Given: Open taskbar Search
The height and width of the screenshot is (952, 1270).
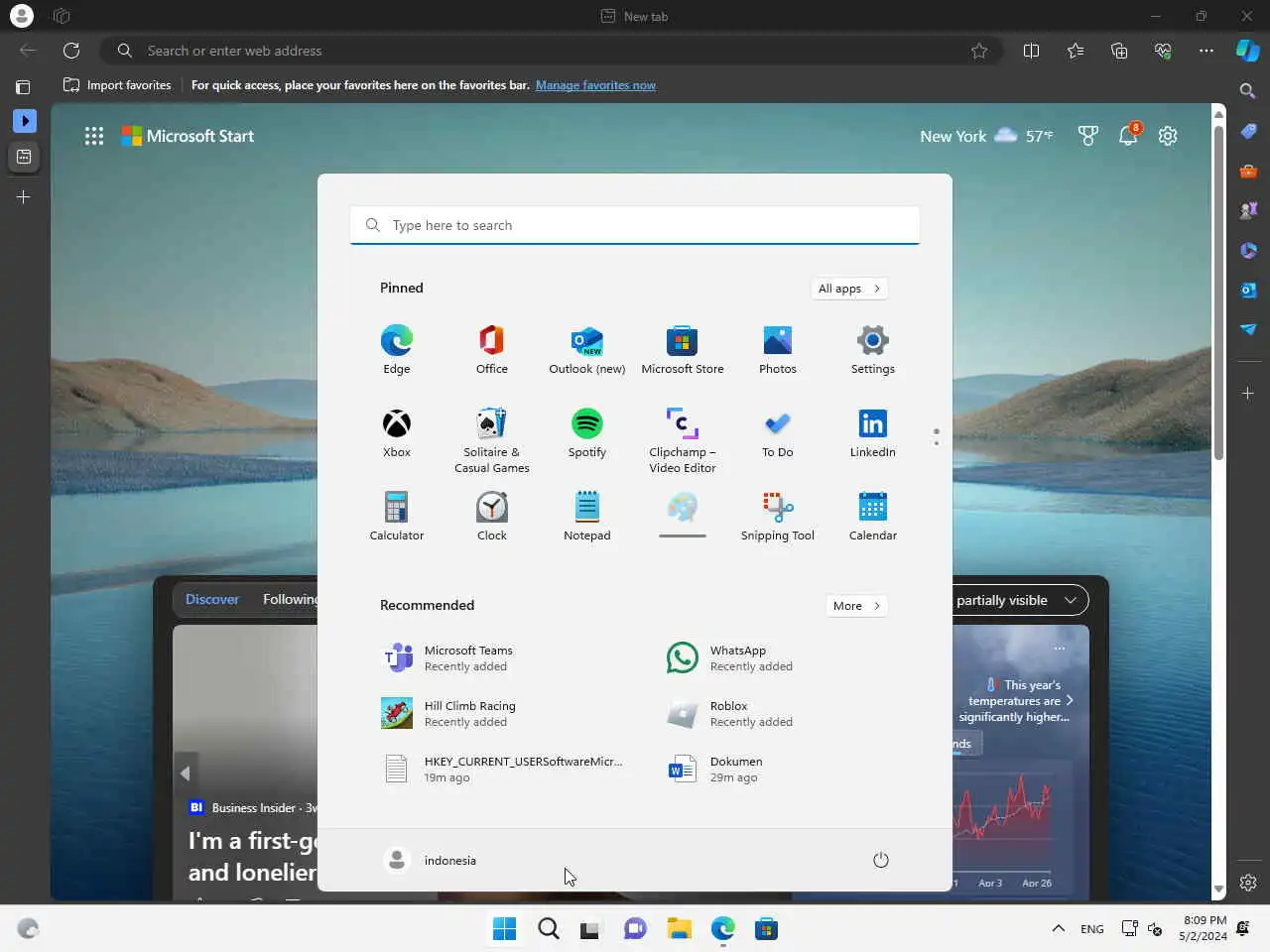Looking at the screenshot, I should pos(549,928).
